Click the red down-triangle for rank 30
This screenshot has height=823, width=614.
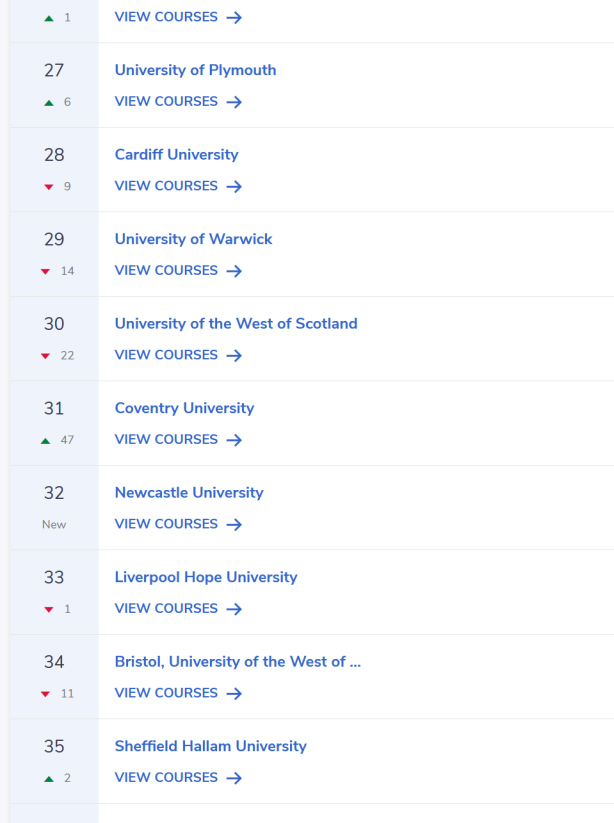coord(45,356)
